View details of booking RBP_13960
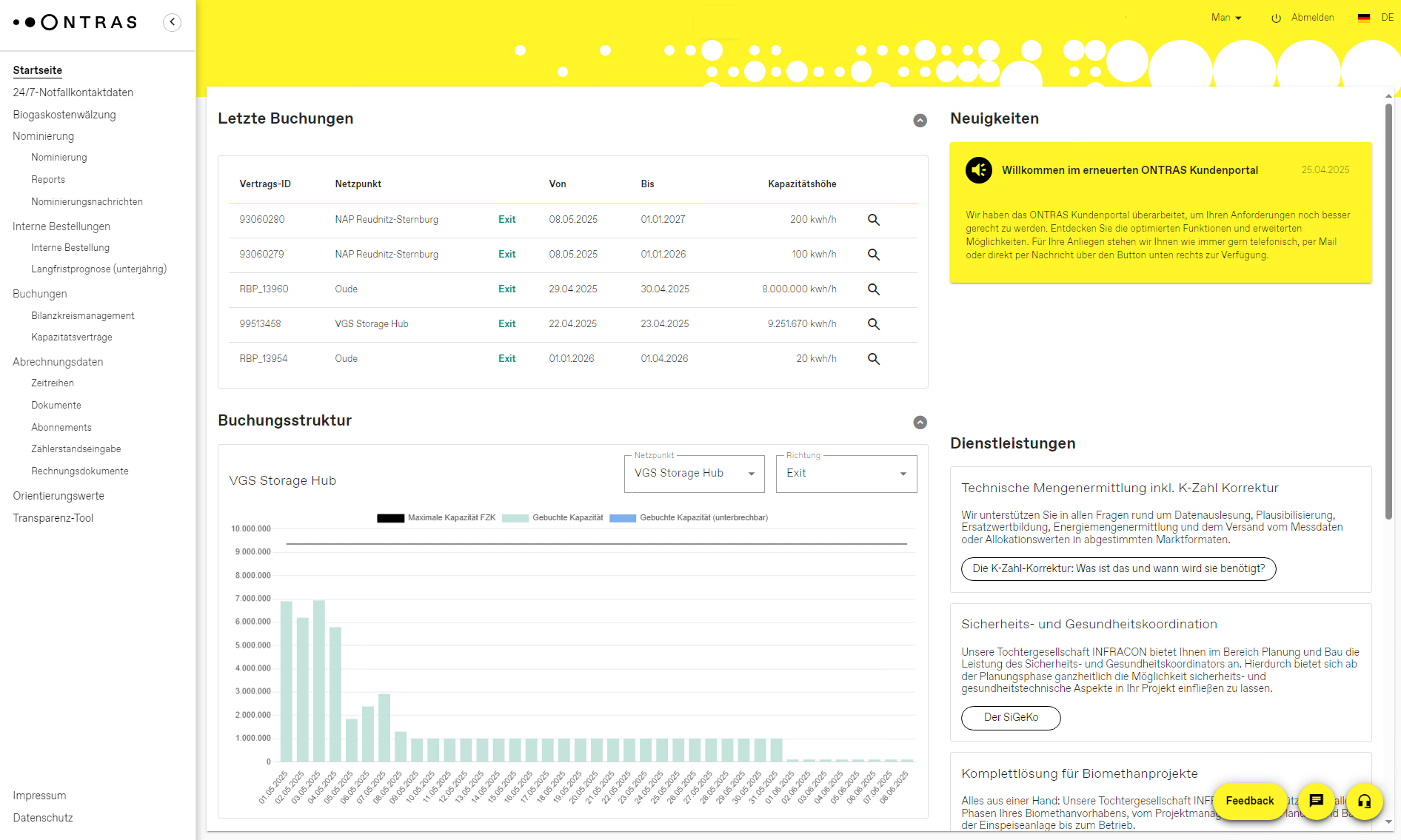Image resolution: width=1401 pixels, height=840 pixels. (874, 289)
